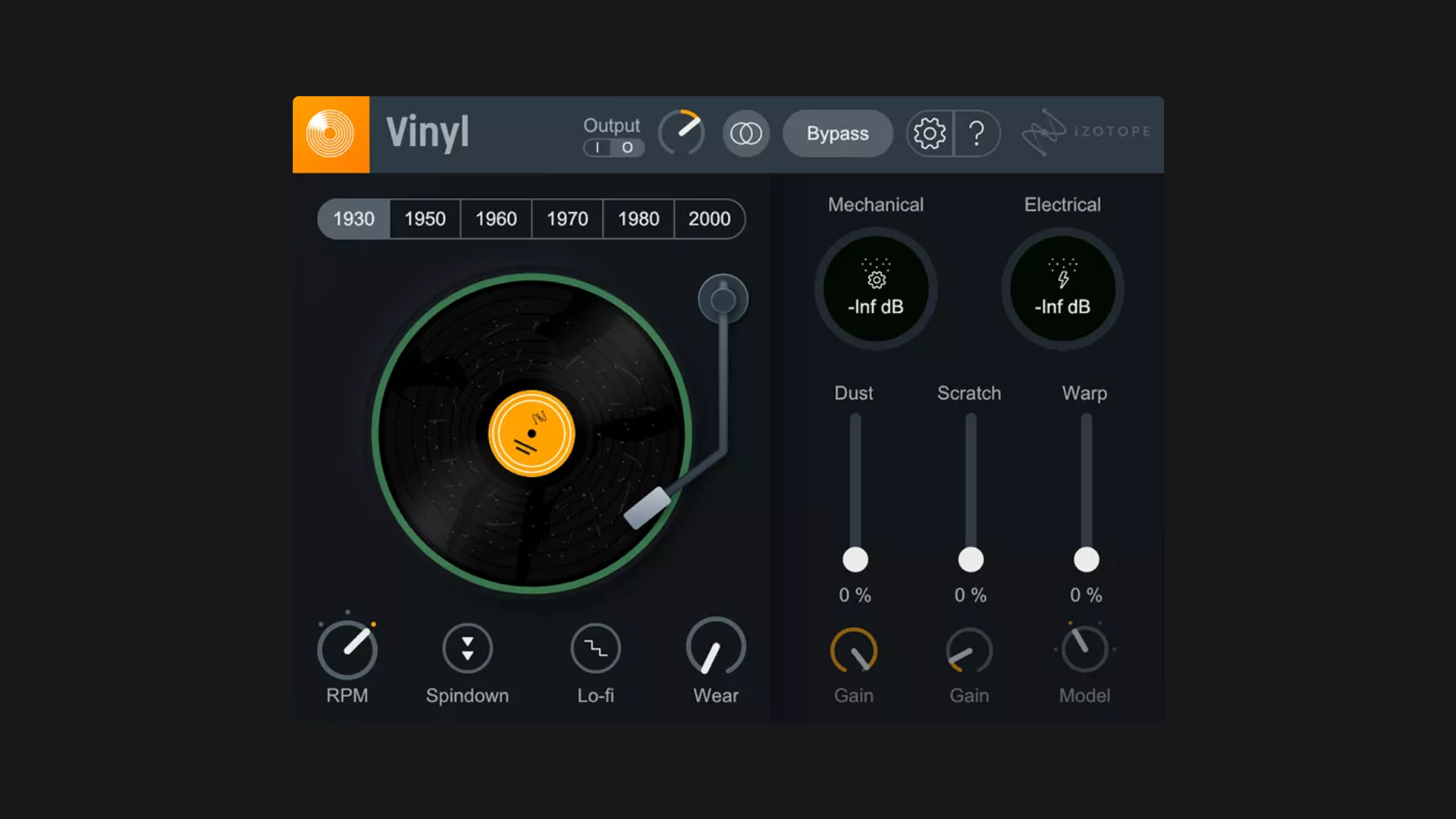This screenshot has height=819, width=1456.
Task: Click the Dust label above its slider
Action: [854, 393]
